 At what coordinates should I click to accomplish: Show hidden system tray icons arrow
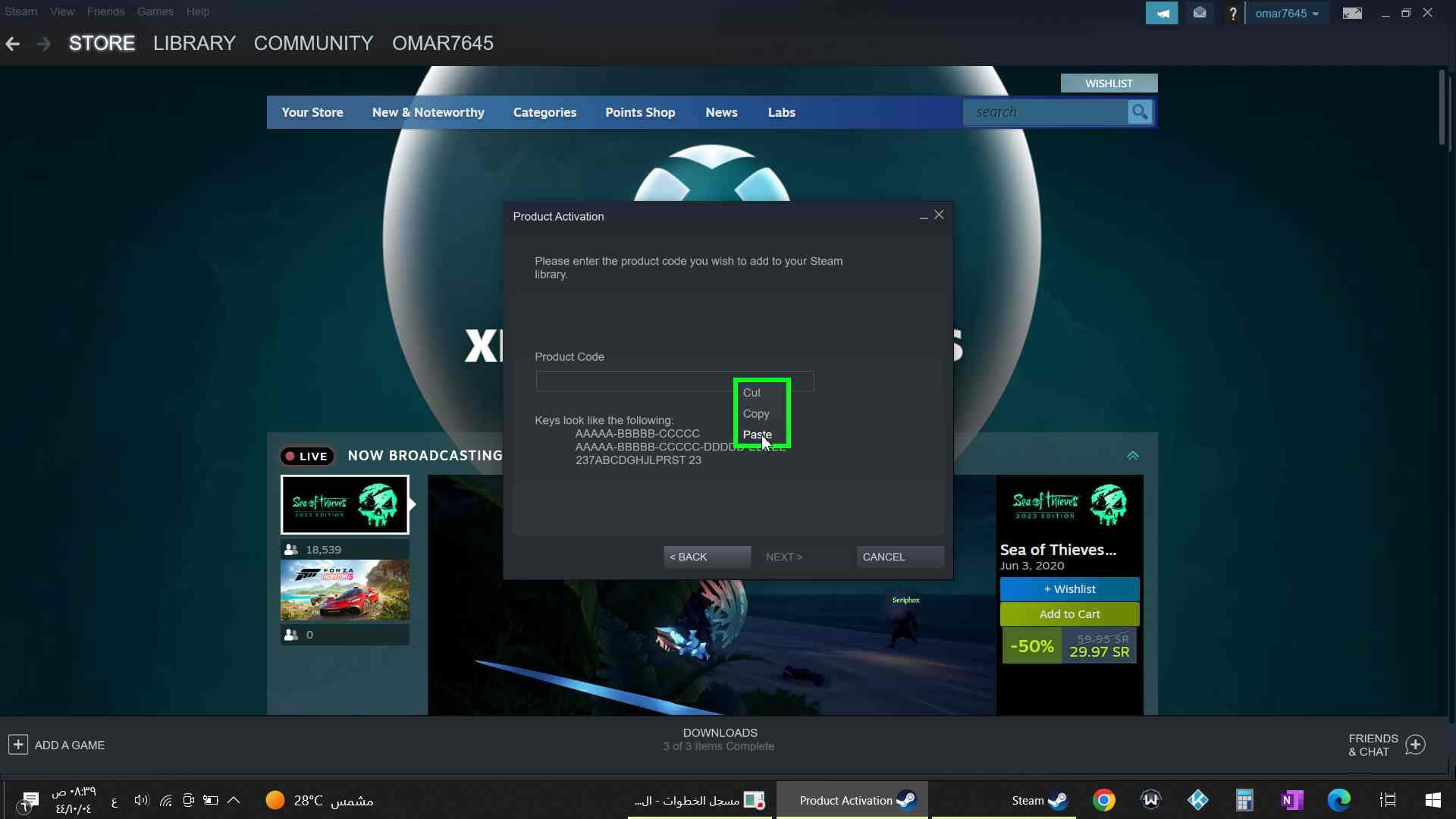[234, 800]
